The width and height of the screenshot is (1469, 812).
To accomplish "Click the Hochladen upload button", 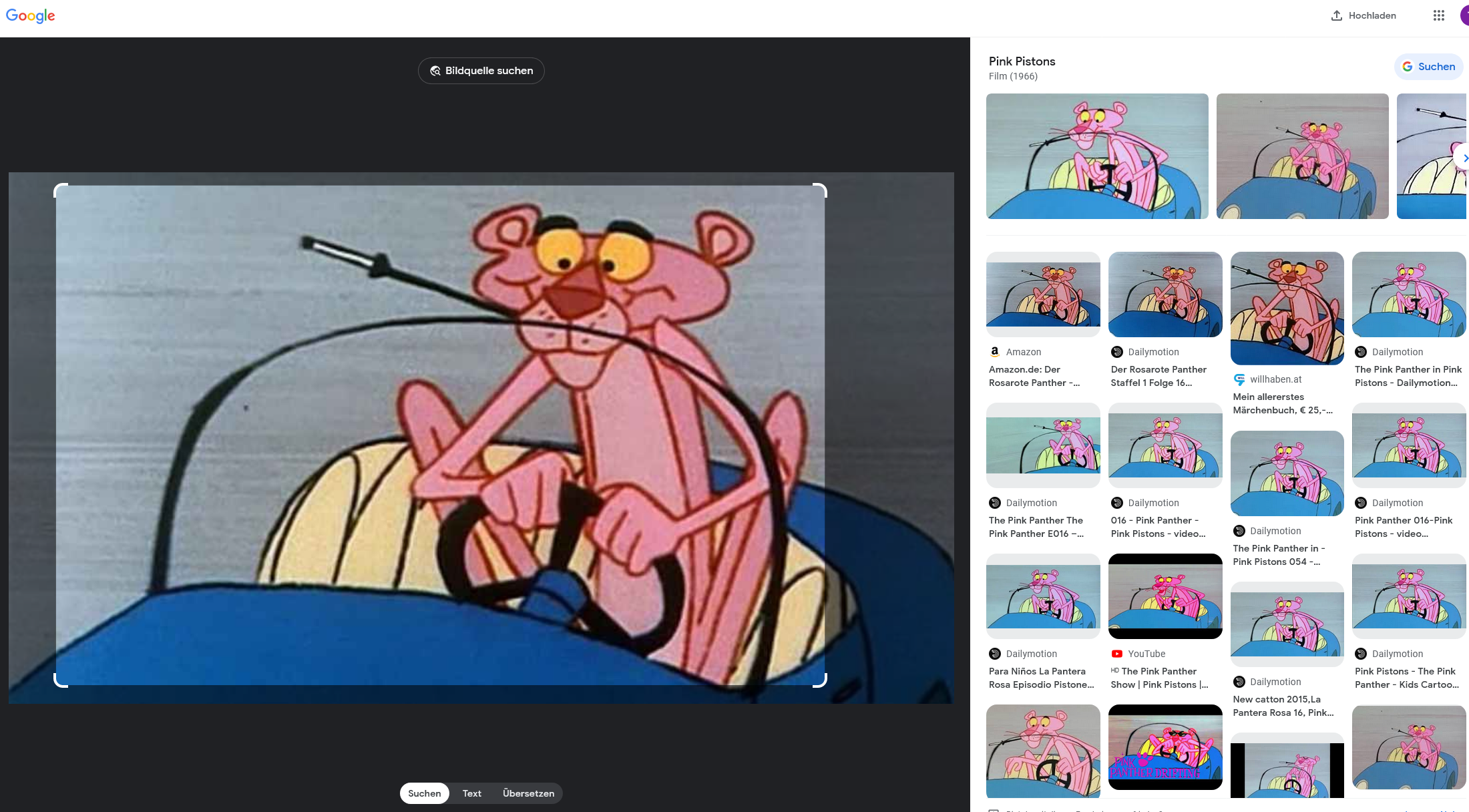I will click(x=1363, y=15).
